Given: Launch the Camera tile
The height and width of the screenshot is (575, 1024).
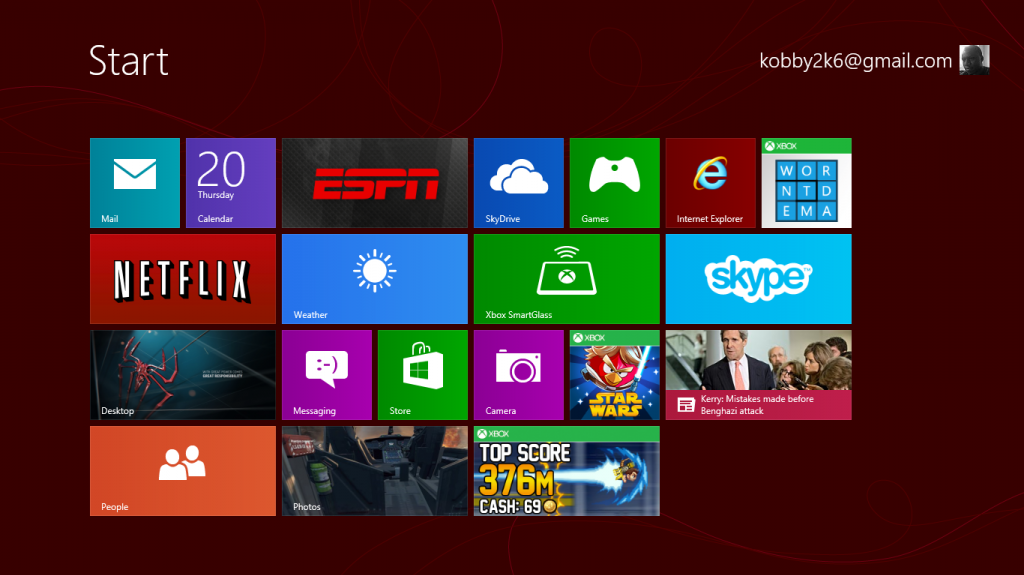Looking at the screenshot, I should pyautogui.click(x=519, y=375).
